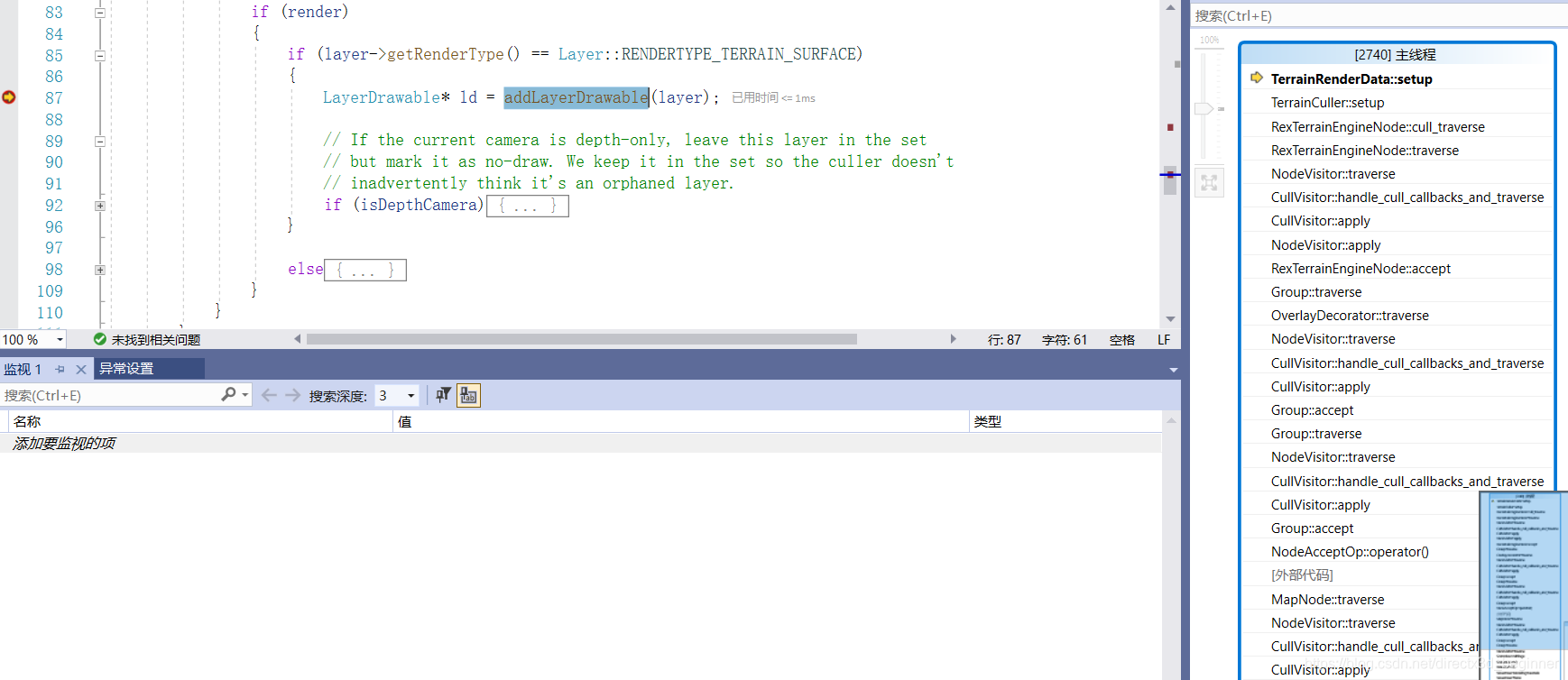Select the 监视 1 tab
This screenshot has width=1568, height=680.
[23, 369]
